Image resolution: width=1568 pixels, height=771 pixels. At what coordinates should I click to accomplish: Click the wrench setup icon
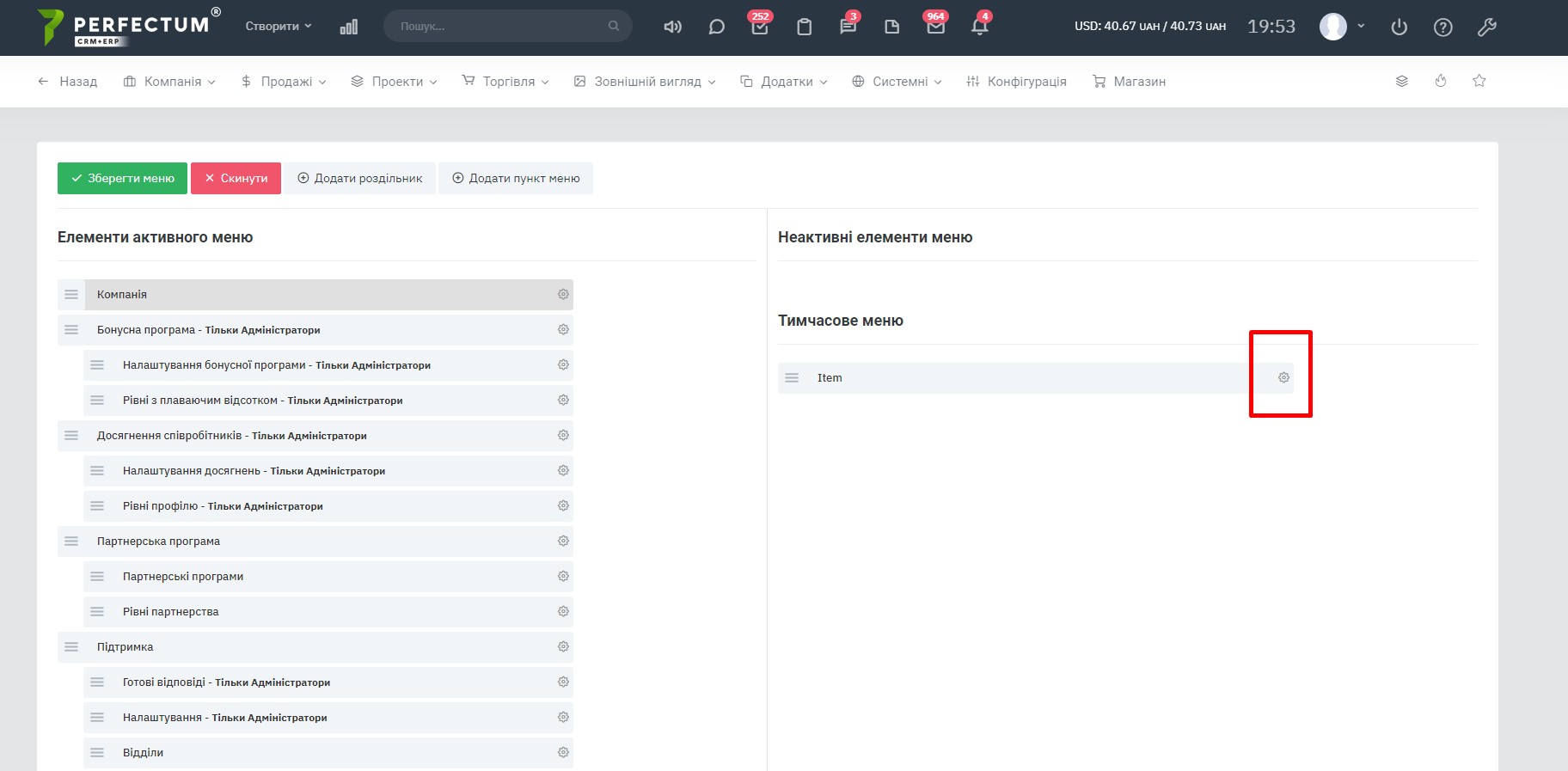tap(1486, 27)
